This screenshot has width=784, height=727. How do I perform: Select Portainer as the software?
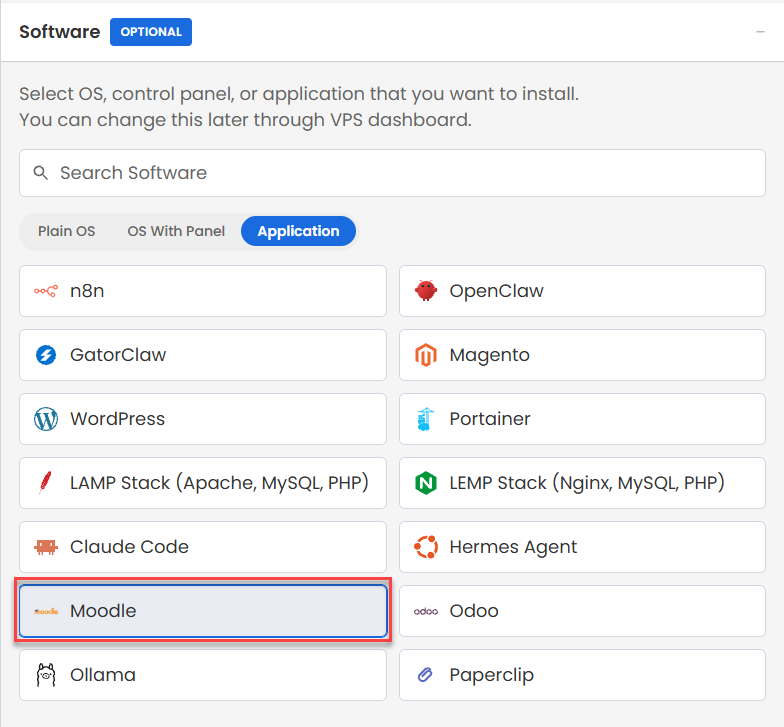tap(582, 419)
